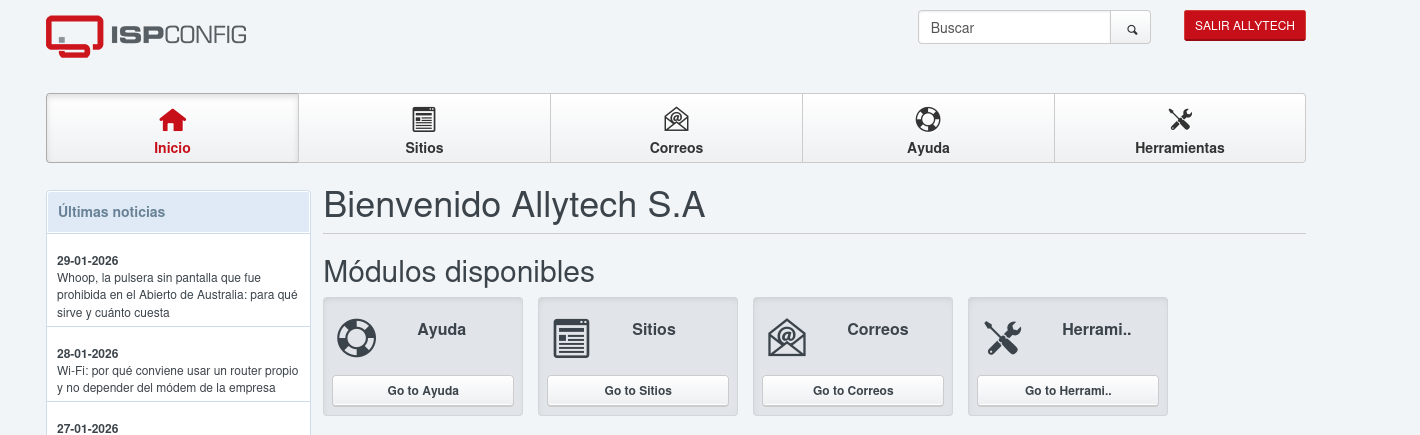This screenshot has height=435, width=1420.
Task: Click the red house Inicio icon
Action: click(x=172, y=120)
